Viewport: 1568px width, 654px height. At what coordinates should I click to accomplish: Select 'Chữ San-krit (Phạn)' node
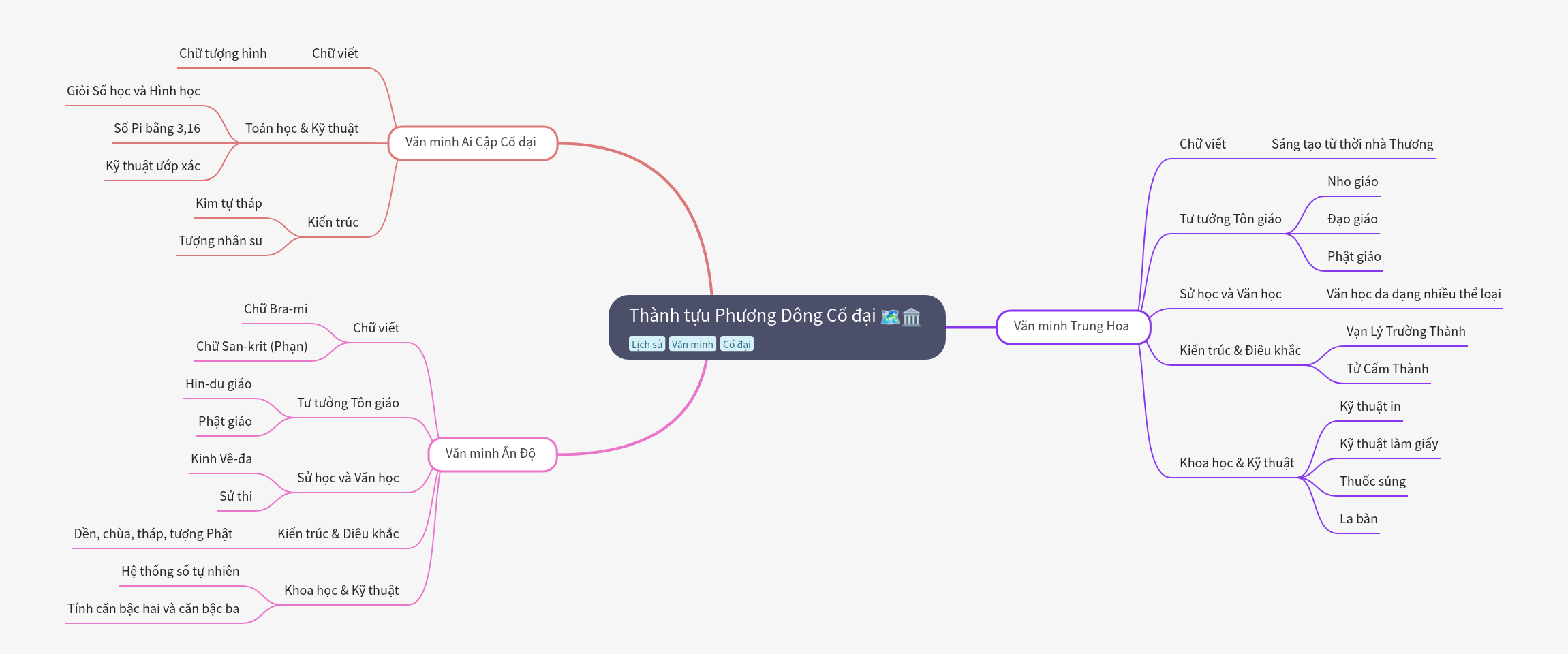[x=251, y=347]
